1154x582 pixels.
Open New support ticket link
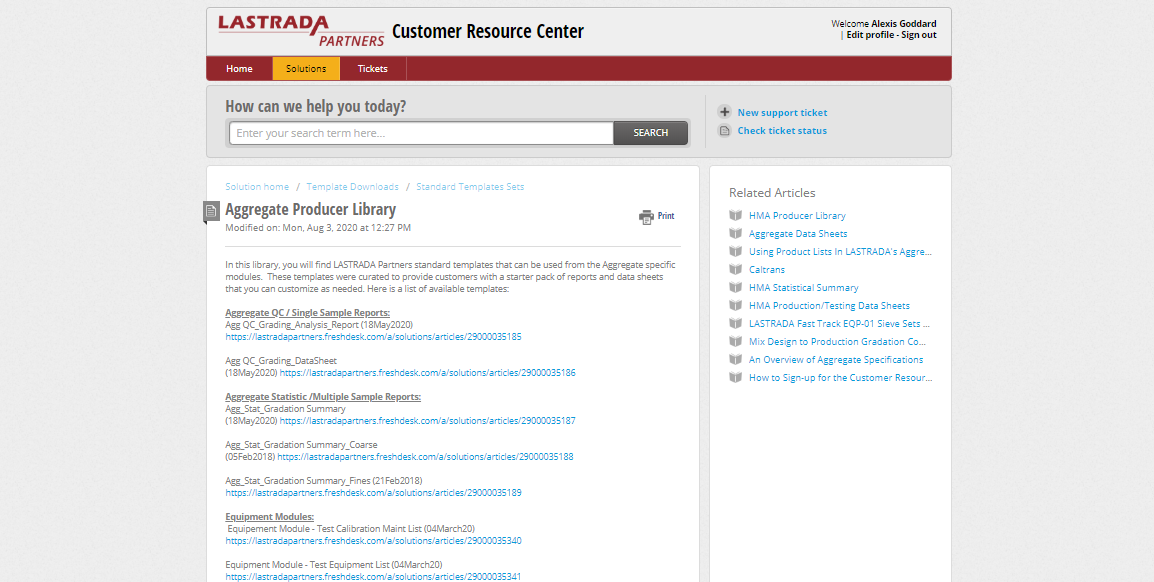782,113
